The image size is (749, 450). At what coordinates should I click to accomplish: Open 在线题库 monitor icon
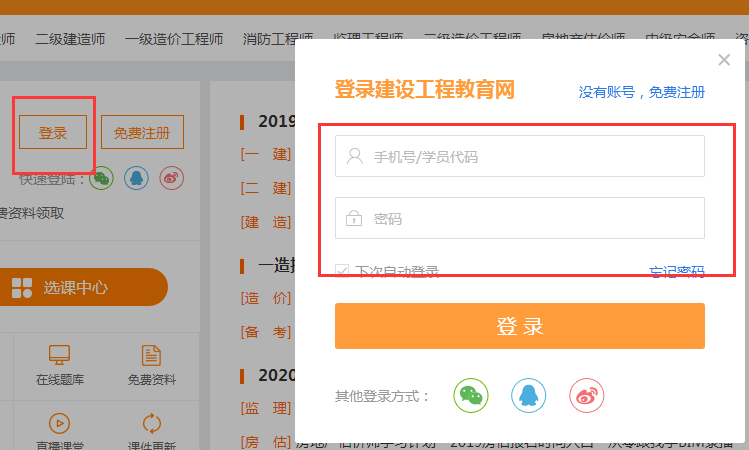click(x=59, y=355)
